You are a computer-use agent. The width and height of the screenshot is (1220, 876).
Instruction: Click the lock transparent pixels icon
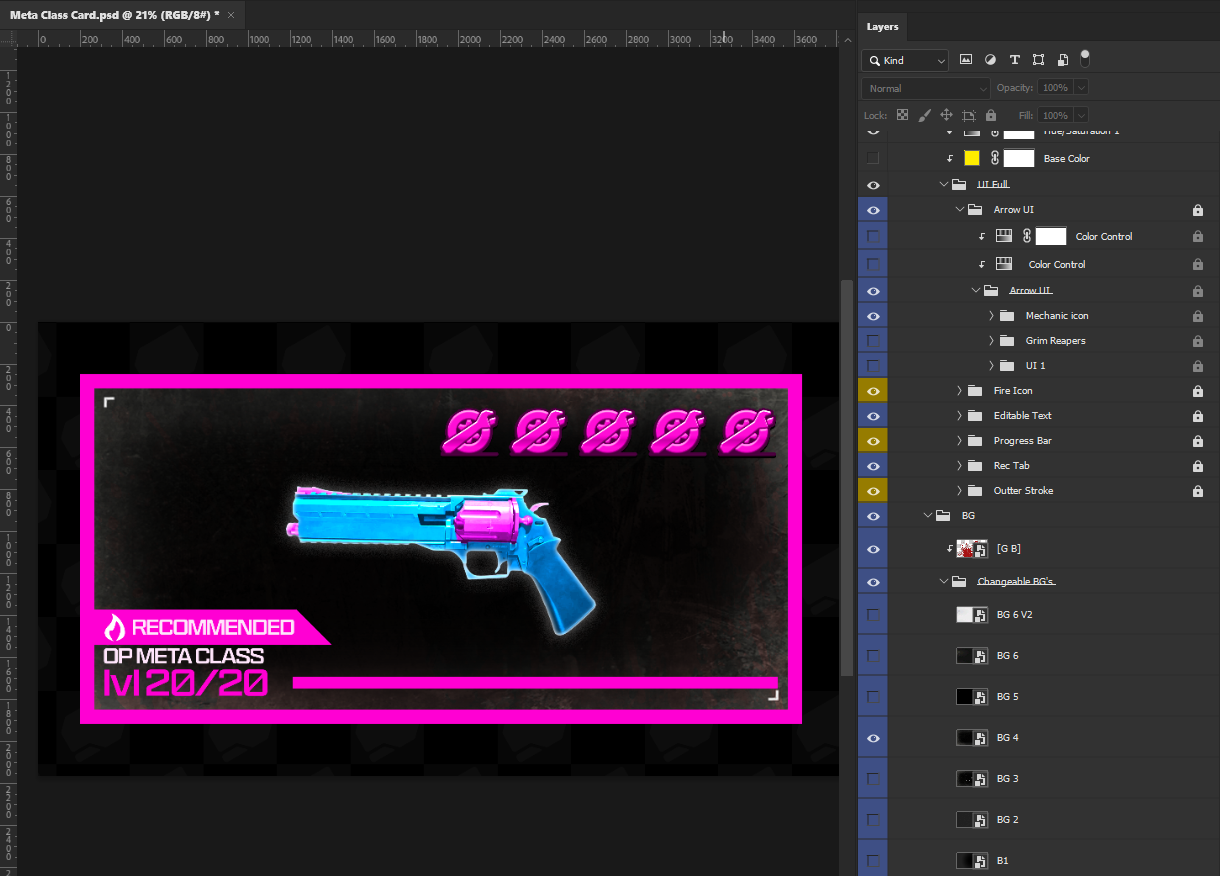[x=902, y=115]
